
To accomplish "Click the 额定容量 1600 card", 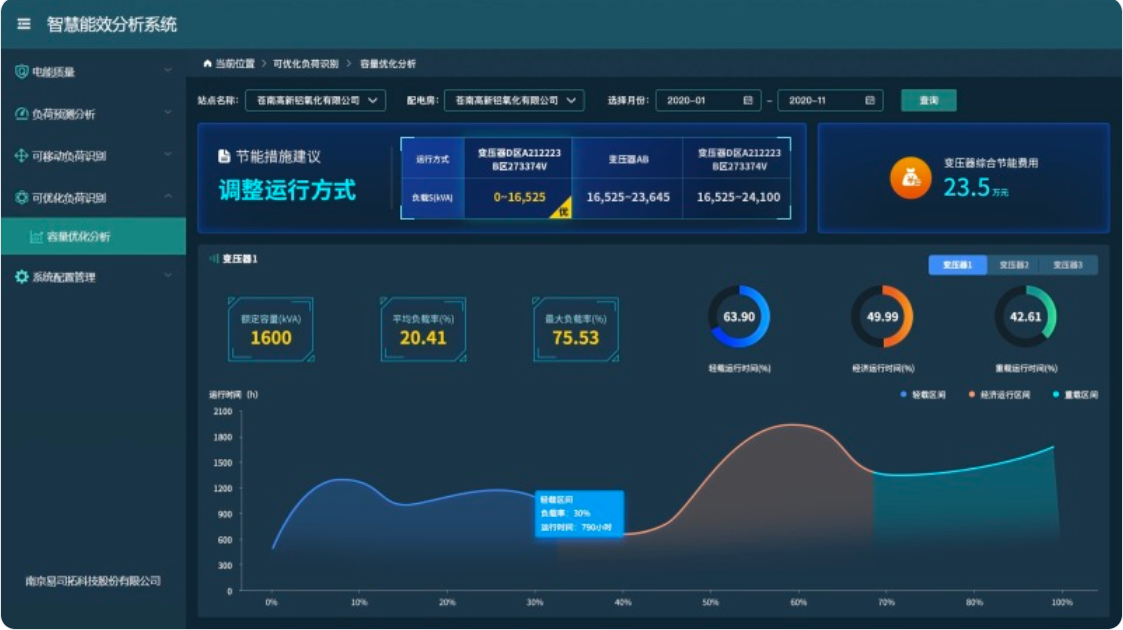I will coord(271,329).
